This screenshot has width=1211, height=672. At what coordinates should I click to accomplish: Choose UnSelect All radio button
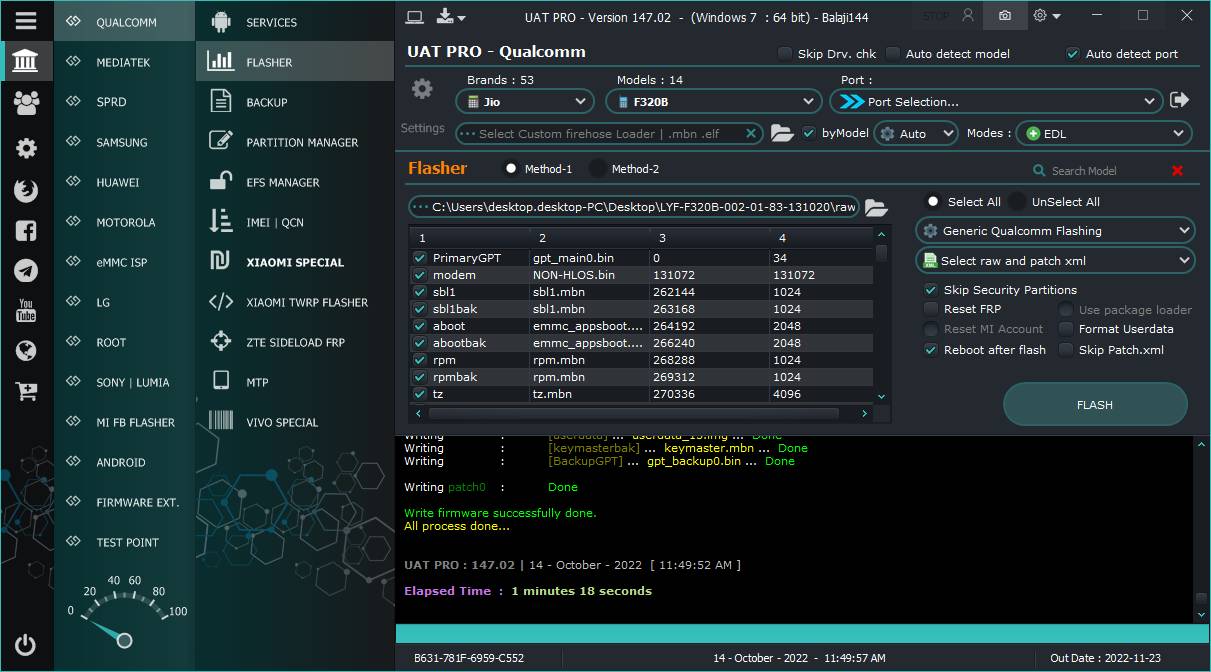tap(1017, 201)
